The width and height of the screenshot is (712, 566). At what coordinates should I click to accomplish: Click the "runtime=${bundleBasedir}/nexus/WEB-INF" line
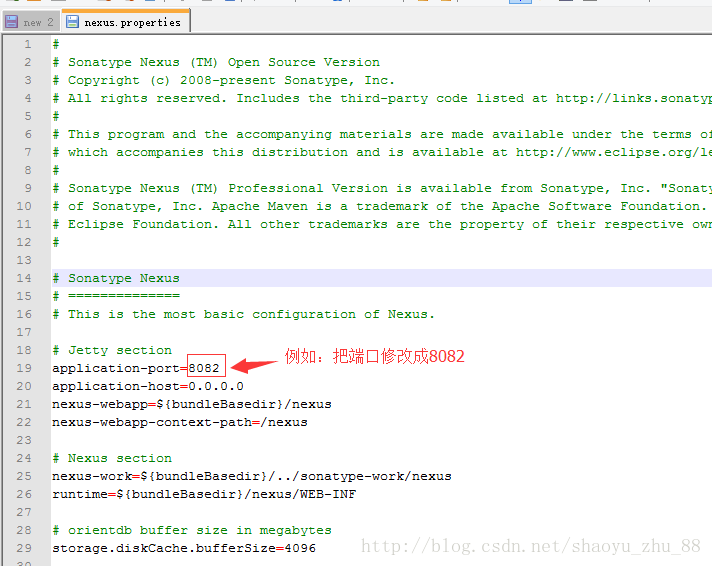click(x=204, y=494)
